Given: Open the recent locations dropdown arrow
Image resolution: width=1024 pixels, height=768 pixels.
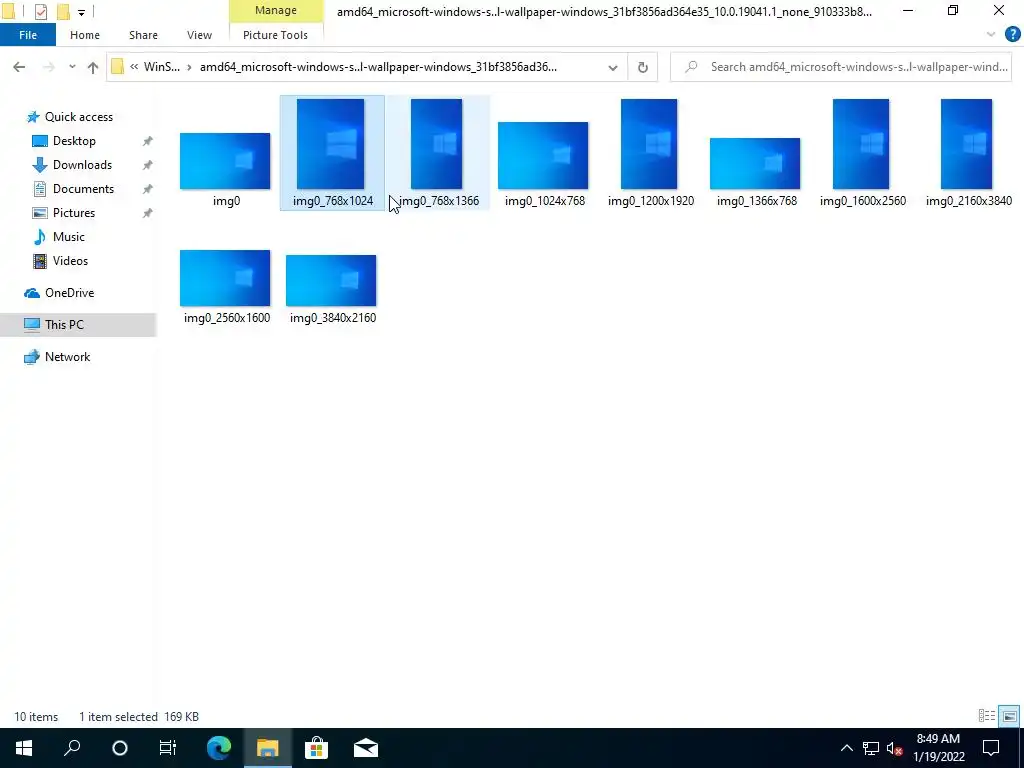Looking at the screenshot, I should (72, 67).
